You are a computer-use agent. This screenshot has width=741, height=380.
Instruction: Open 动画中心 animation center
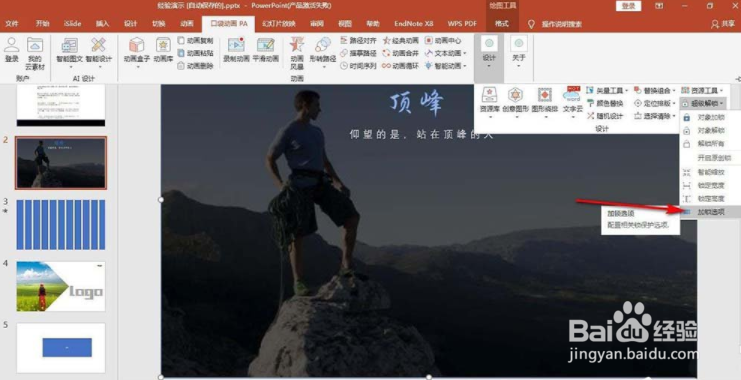coord(443,41)
